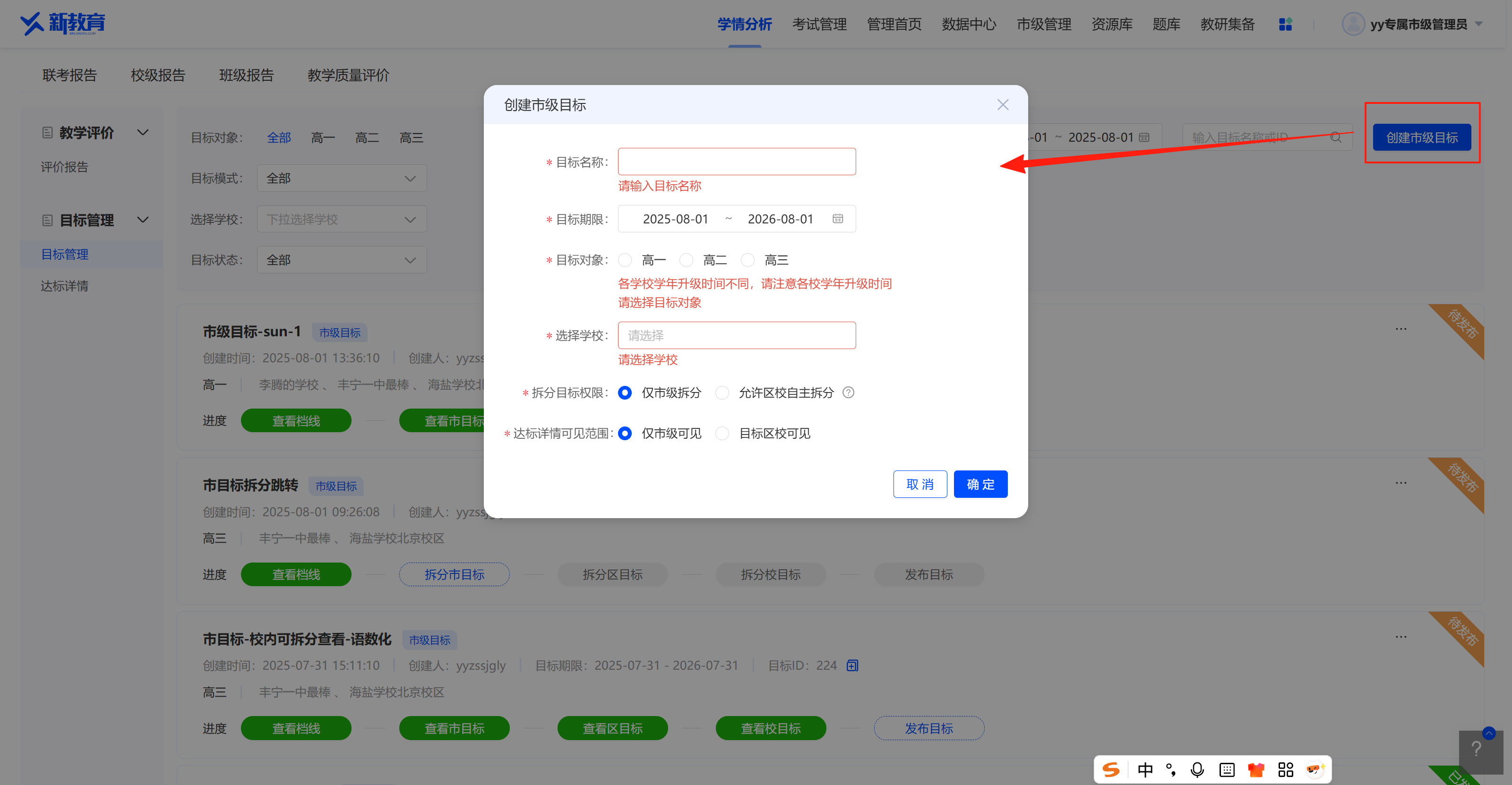The image size is (1512, 785).
Task: Switch to the 考试管理 top menu
Action: [x=819, y=24]
